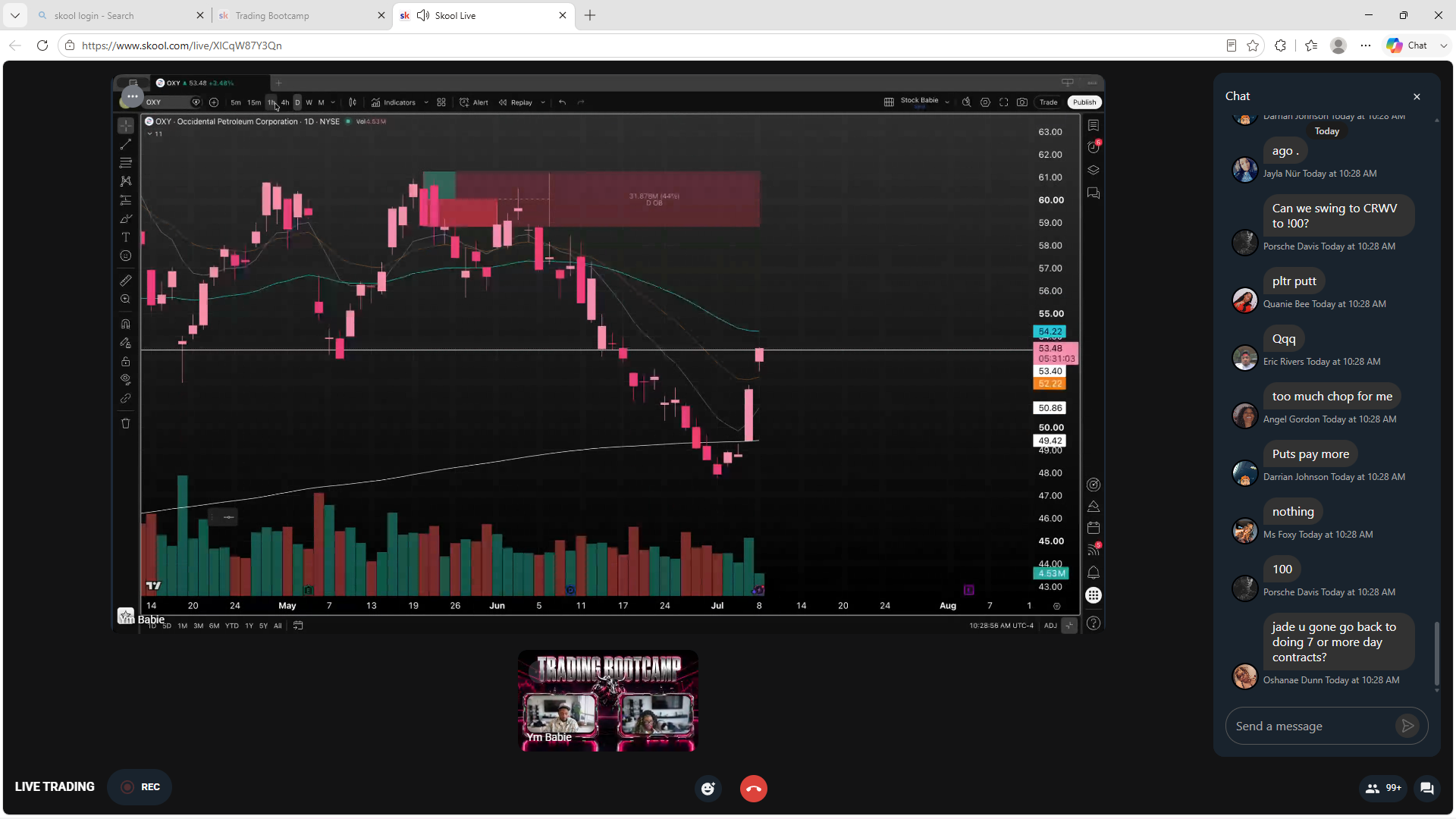Select the zoom-in magnifier tool
This screenshot has height=819, width=1456.
(126, 300)
